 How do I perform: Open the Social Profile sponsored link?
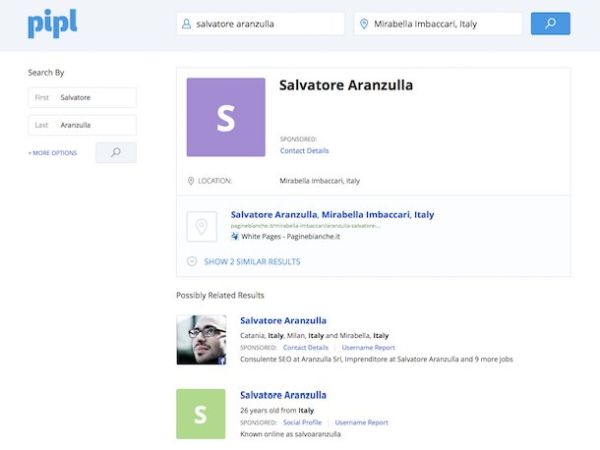(302, 423)
